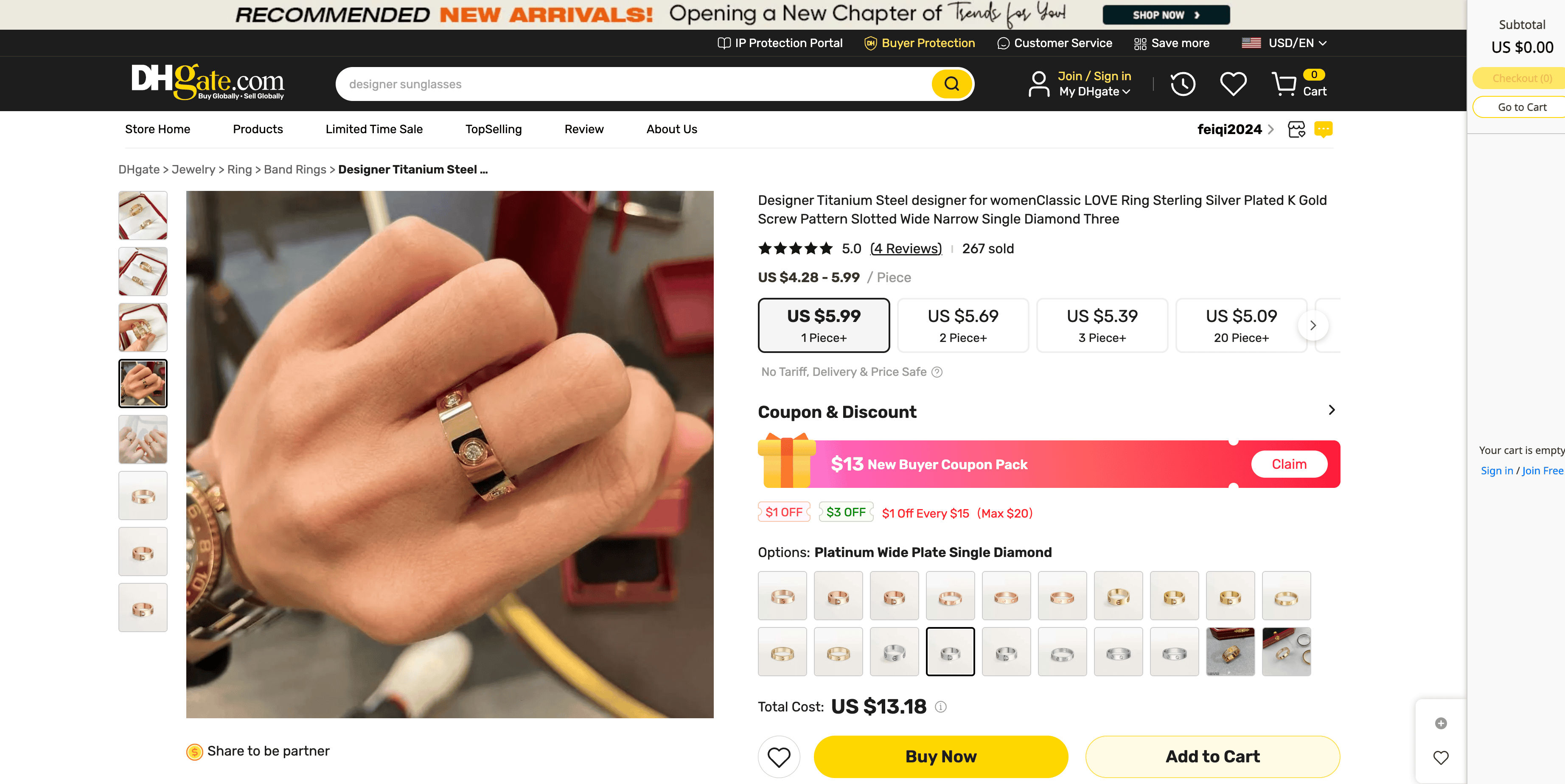This screenshot has width=1565, height=784.
Task: Select the US $5.69 2 Piece+ price tier
Action: point(962,325)
